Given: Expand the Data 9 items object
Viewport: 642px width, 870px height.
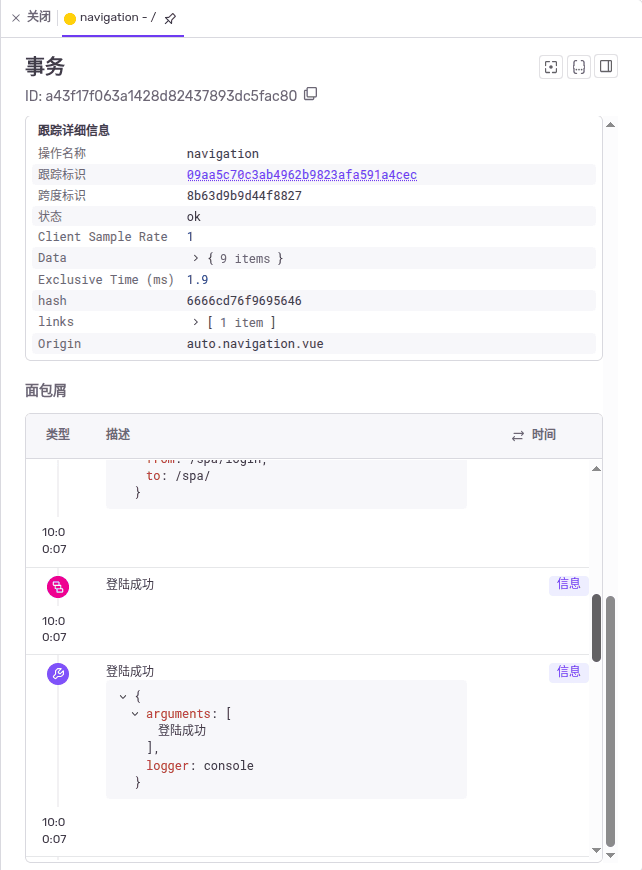Looking at the screenshot, I should (196, 258).
